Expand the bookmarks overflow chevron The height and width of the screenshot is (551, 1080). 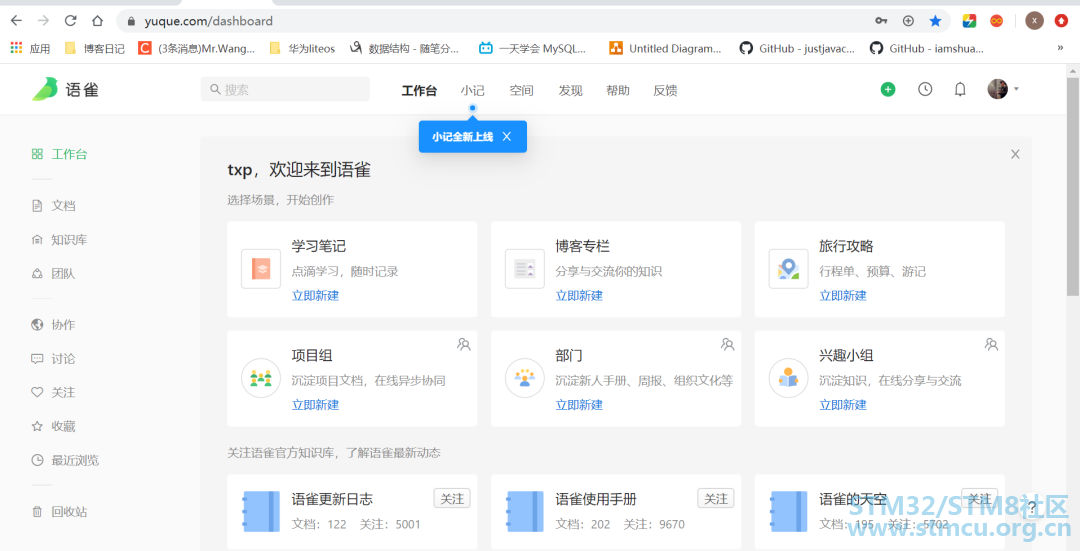click(1060, 48)
